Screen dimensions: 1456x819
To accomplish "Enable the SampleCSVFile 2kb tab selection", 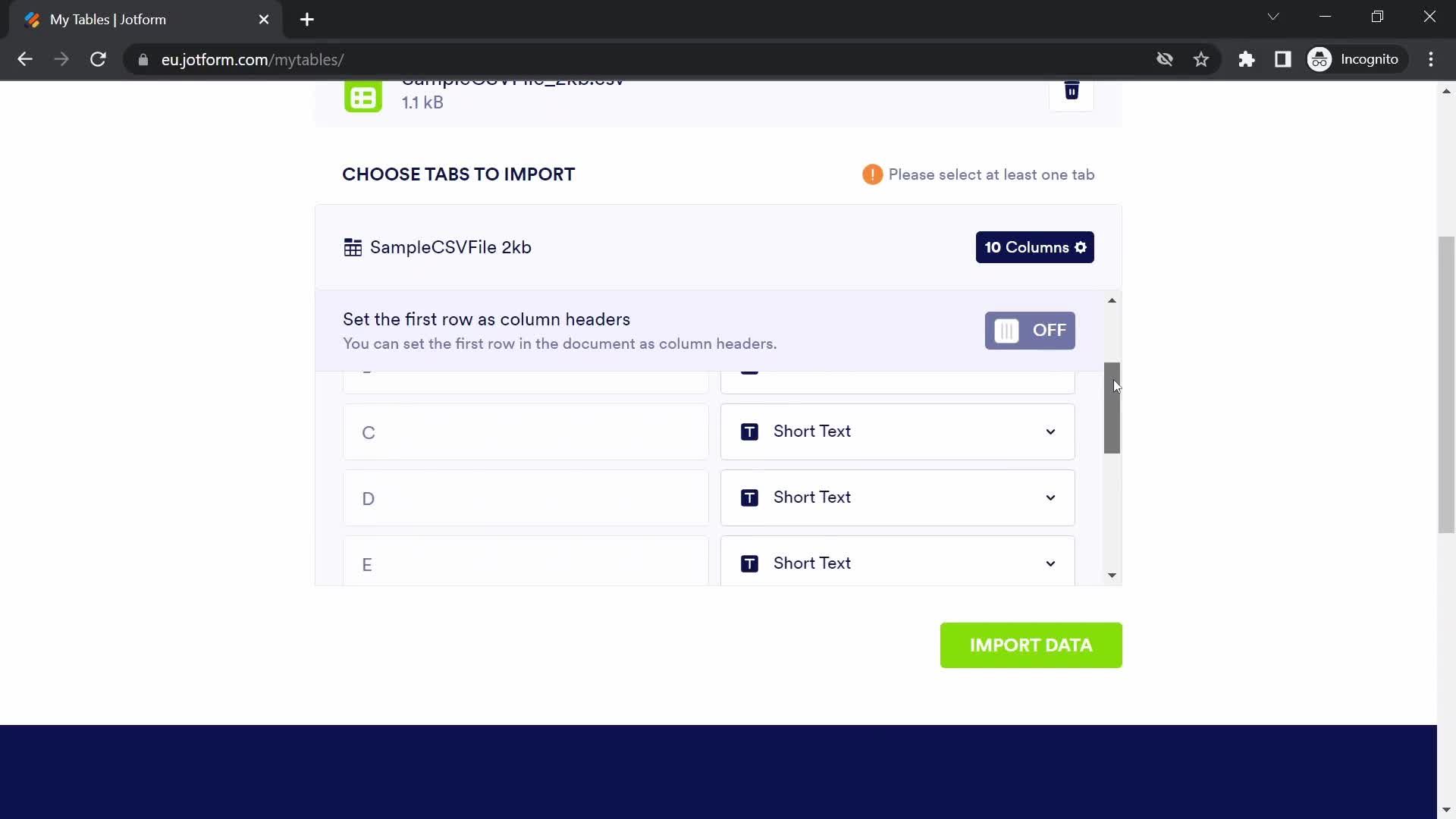I will (x=450, y=247).
